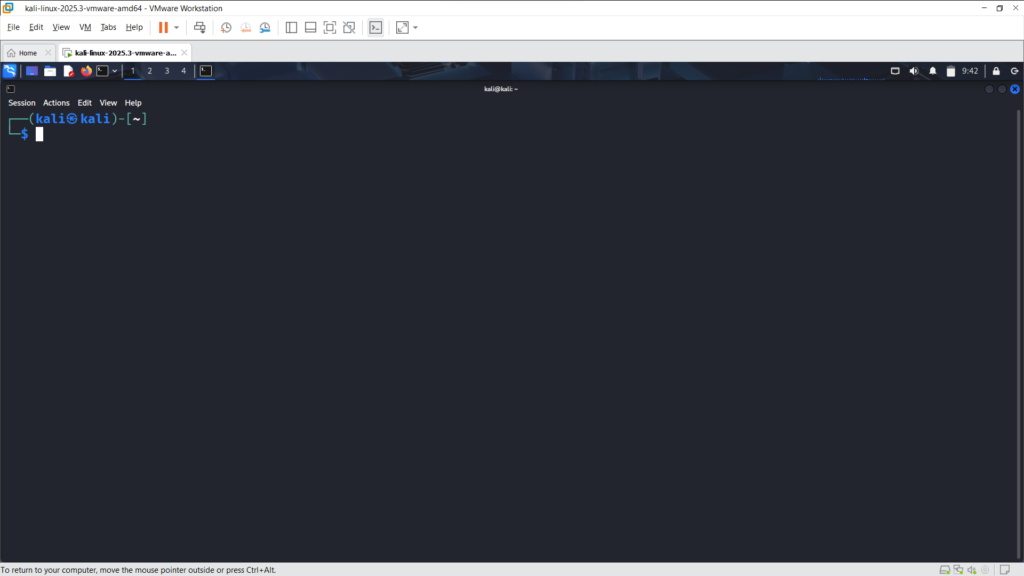The height and width of the screenshot is (576, 1024).
Task: Open Kali applications menu icon
Action: click(10, 71)
